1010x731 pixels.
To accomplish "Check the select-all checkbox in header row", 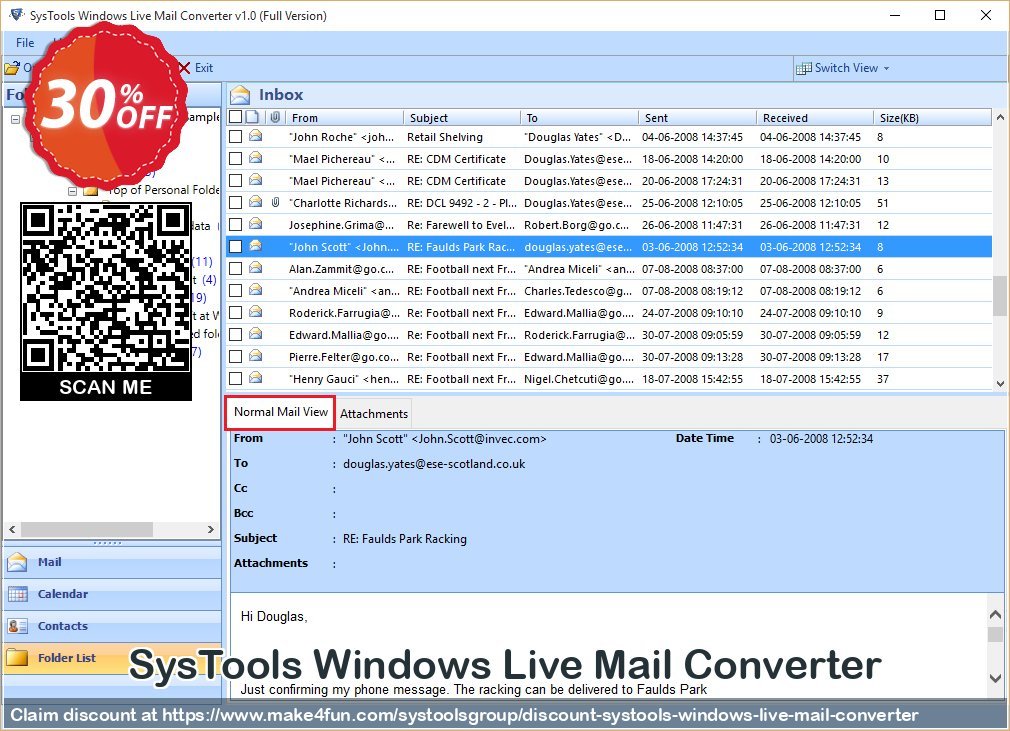I will click(x=235, y=117).
